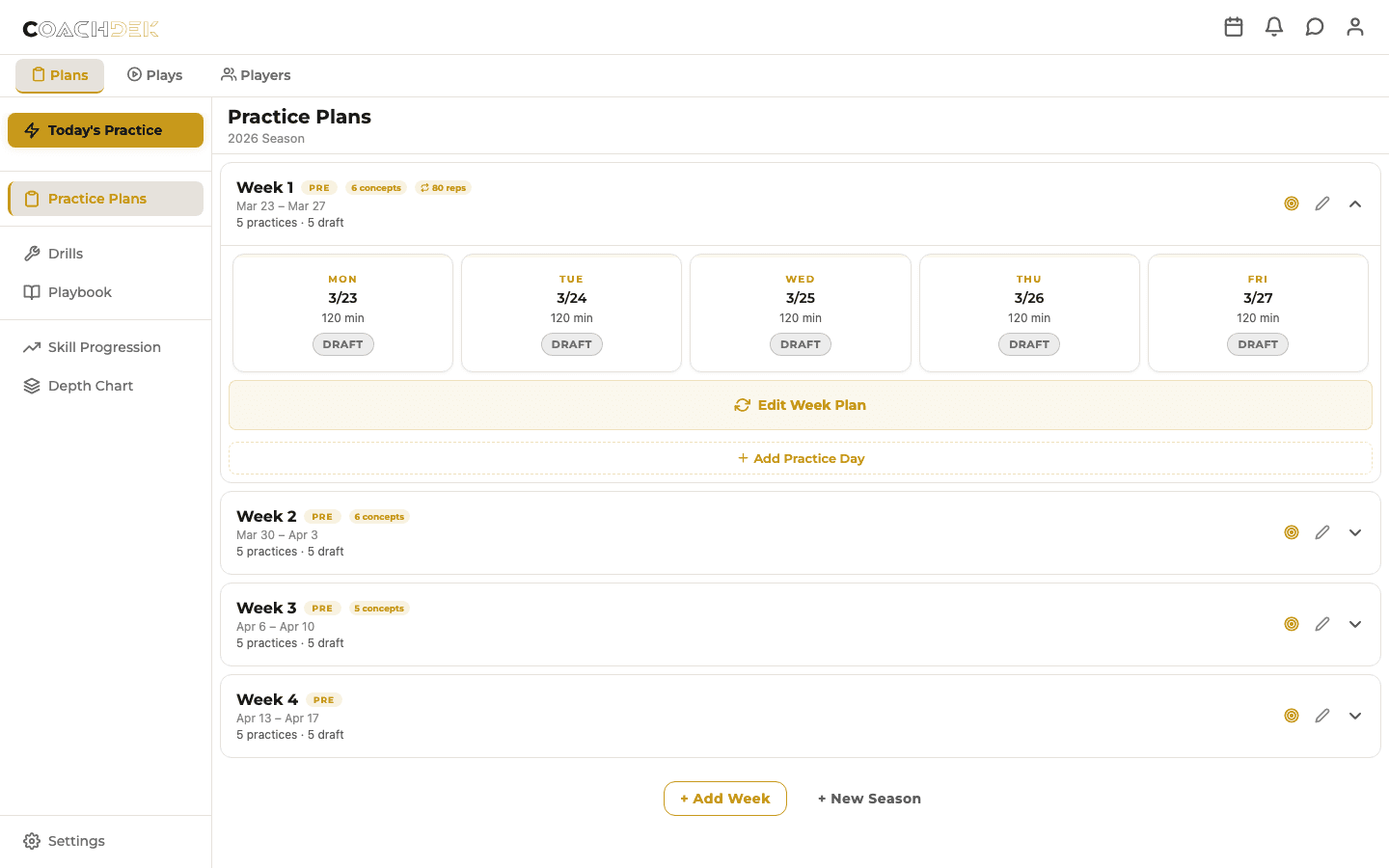
Task: Select the Drills wrench icon in sidebar
Action: pyautogui.click(x=30, y=253)
